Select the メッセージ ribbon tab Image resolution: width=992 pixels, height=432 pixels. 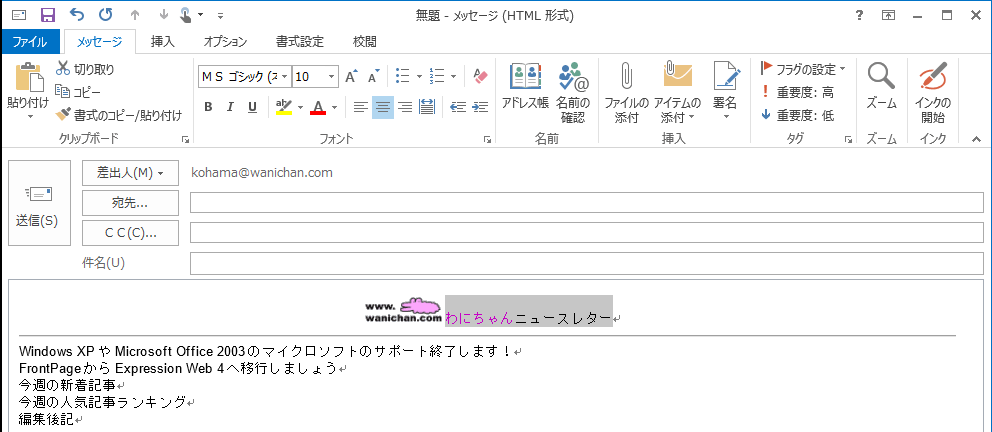click(x=99, y=42)
